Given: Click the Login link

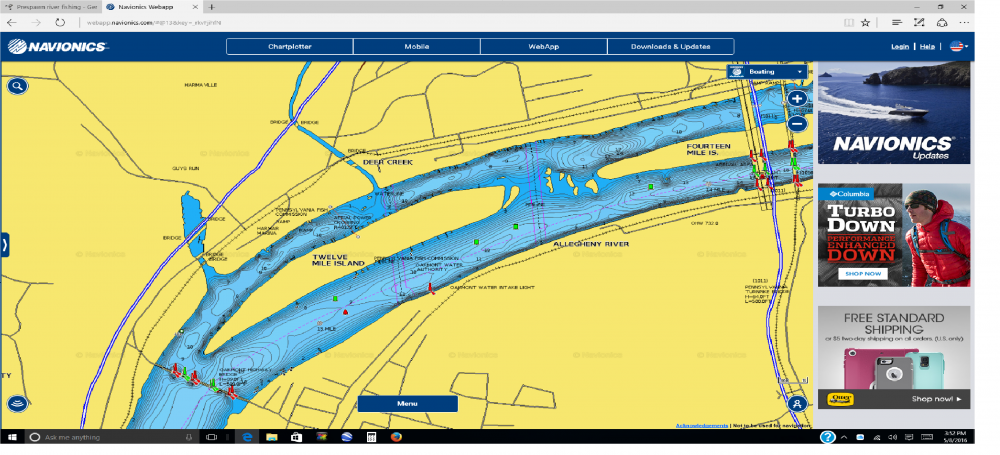Looking at the screenshot, I should [900, 47].
